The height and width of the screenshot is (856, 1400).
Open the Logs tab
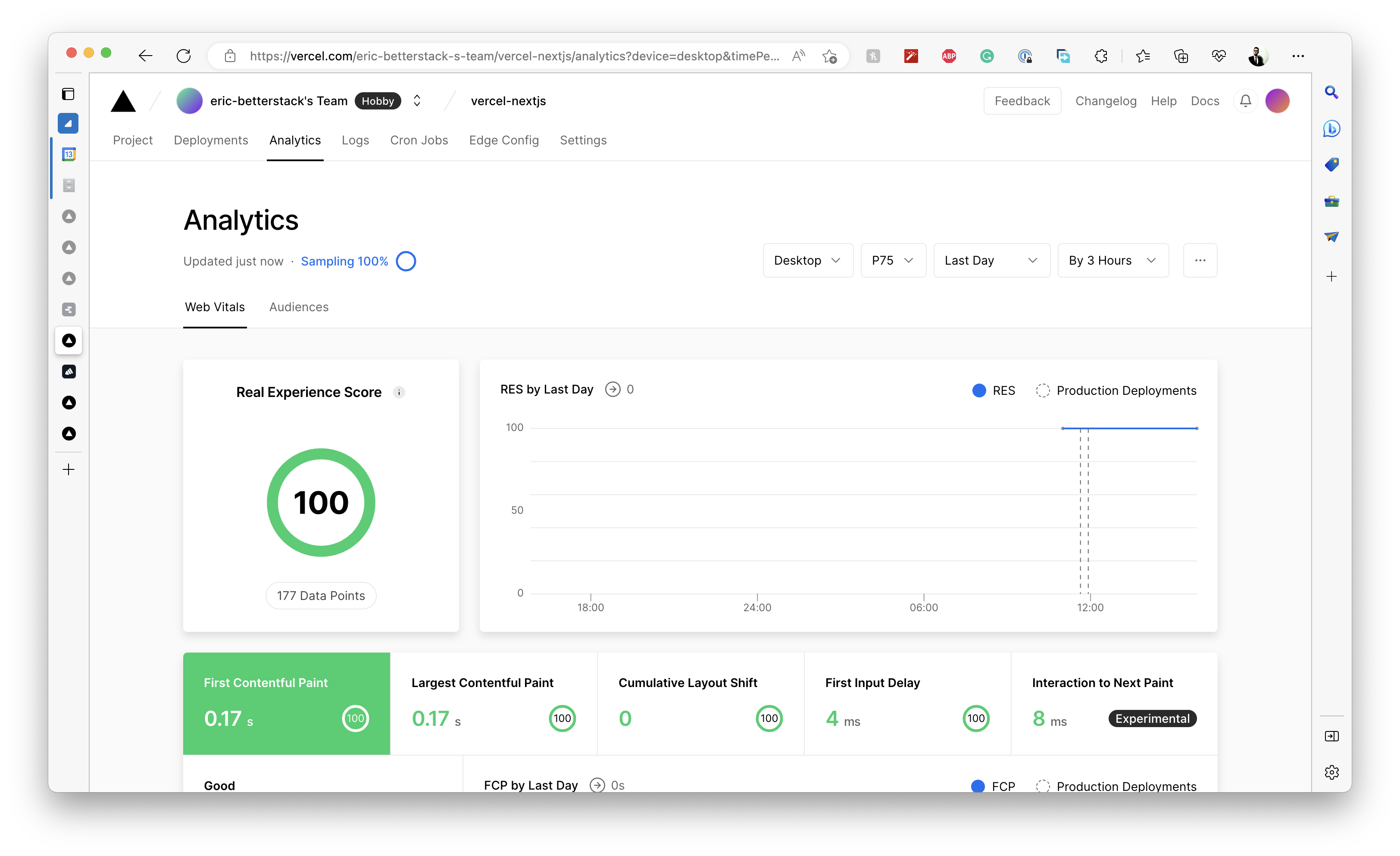click(355, 140)
